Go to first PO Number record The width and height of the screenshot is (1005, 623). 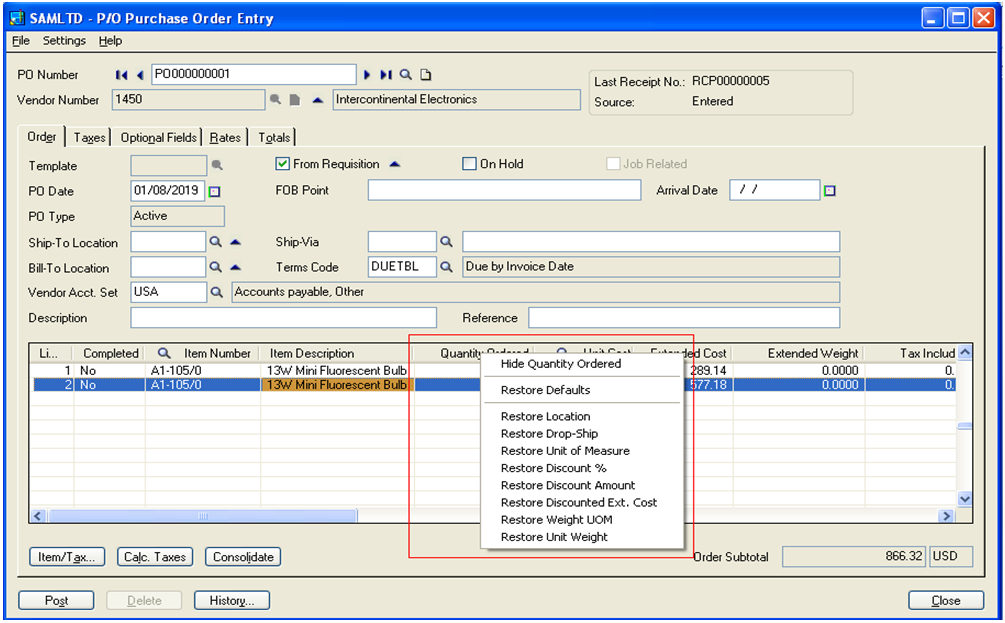(121, 75)
